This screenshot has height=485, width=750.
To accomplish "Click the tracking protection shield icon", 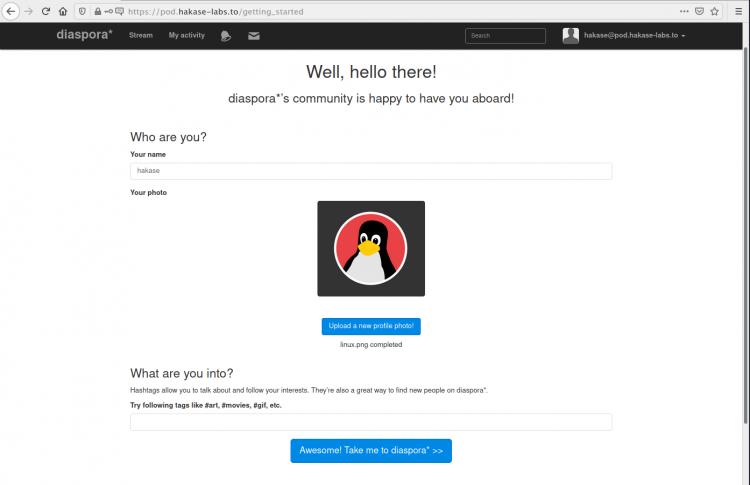I will 82,11.
